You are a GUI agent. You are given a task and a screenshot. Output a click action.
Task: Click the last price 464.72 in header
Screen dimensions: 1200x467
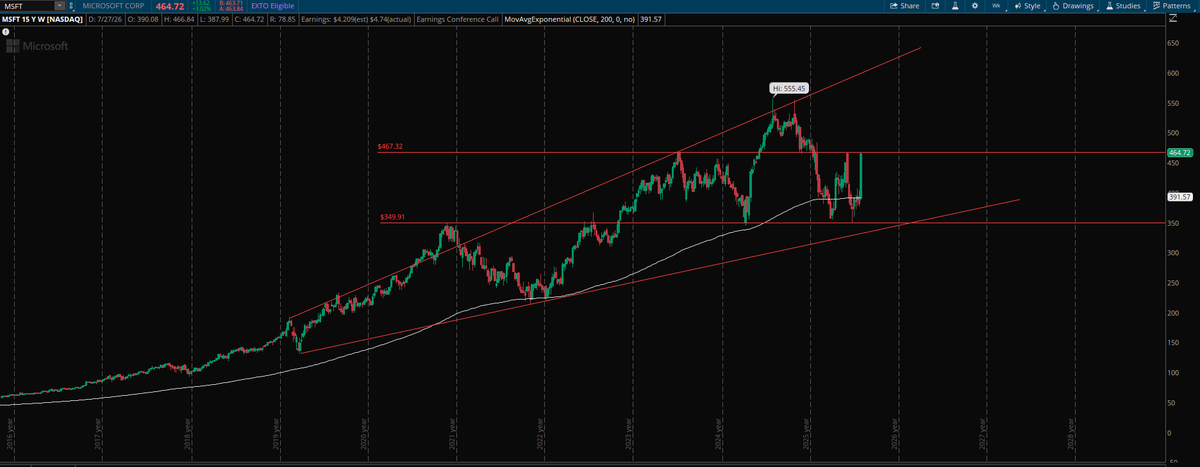tap(172, 6)
